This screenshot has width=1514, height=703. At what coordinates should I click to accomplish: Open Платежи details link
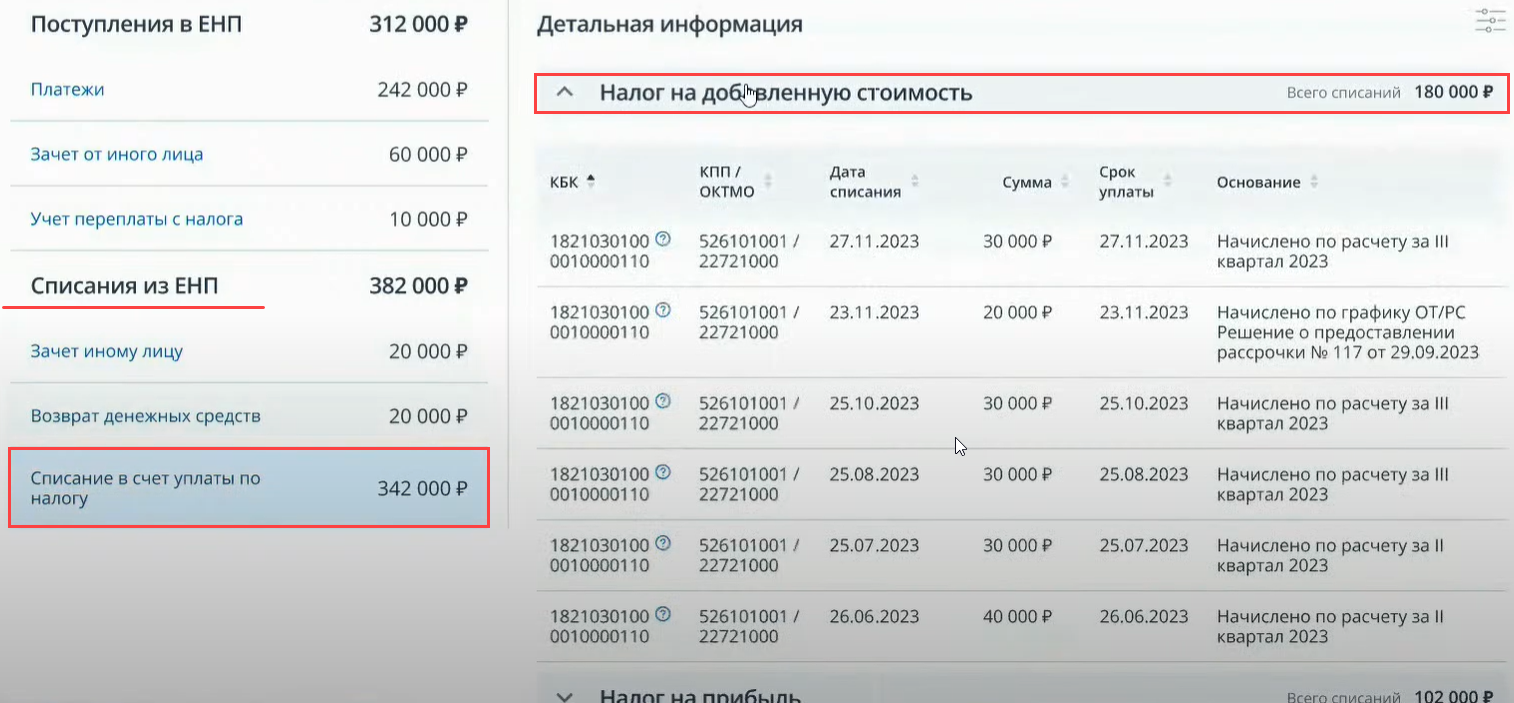67,90
